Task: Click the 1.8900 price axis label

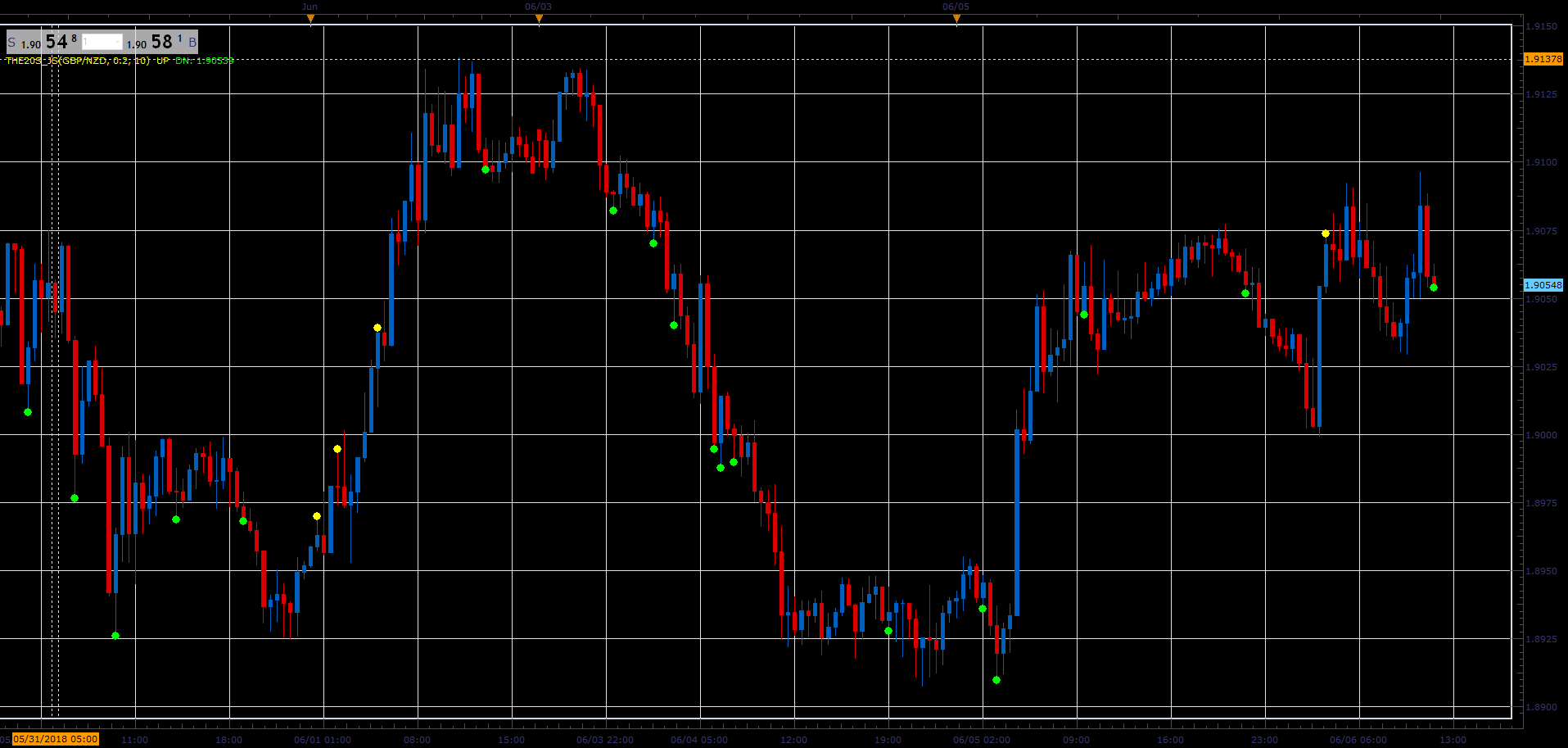Action: [x=1542, y=707]
